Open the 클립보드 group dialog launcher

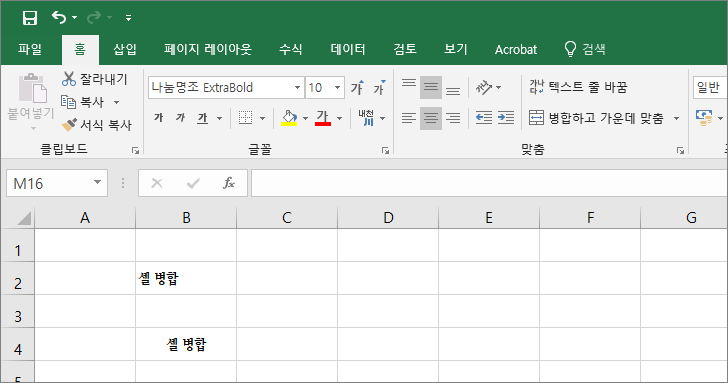coord(135,150)
